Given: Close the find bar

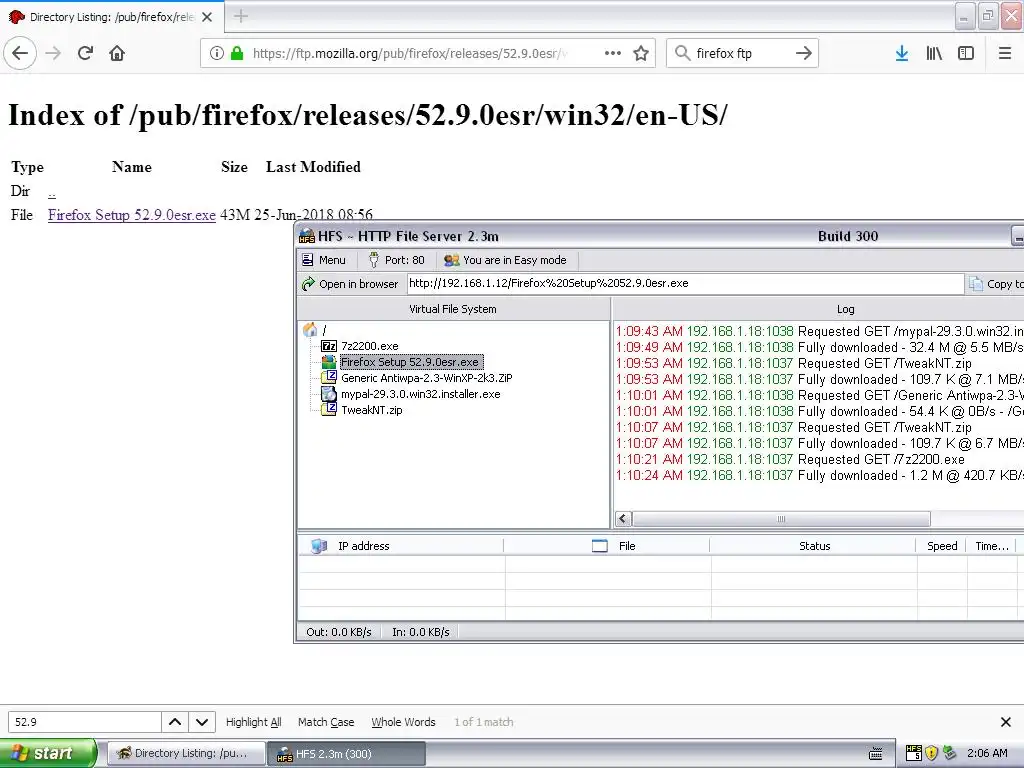Looking at the screenshot, I should [x=1006, y=722].
